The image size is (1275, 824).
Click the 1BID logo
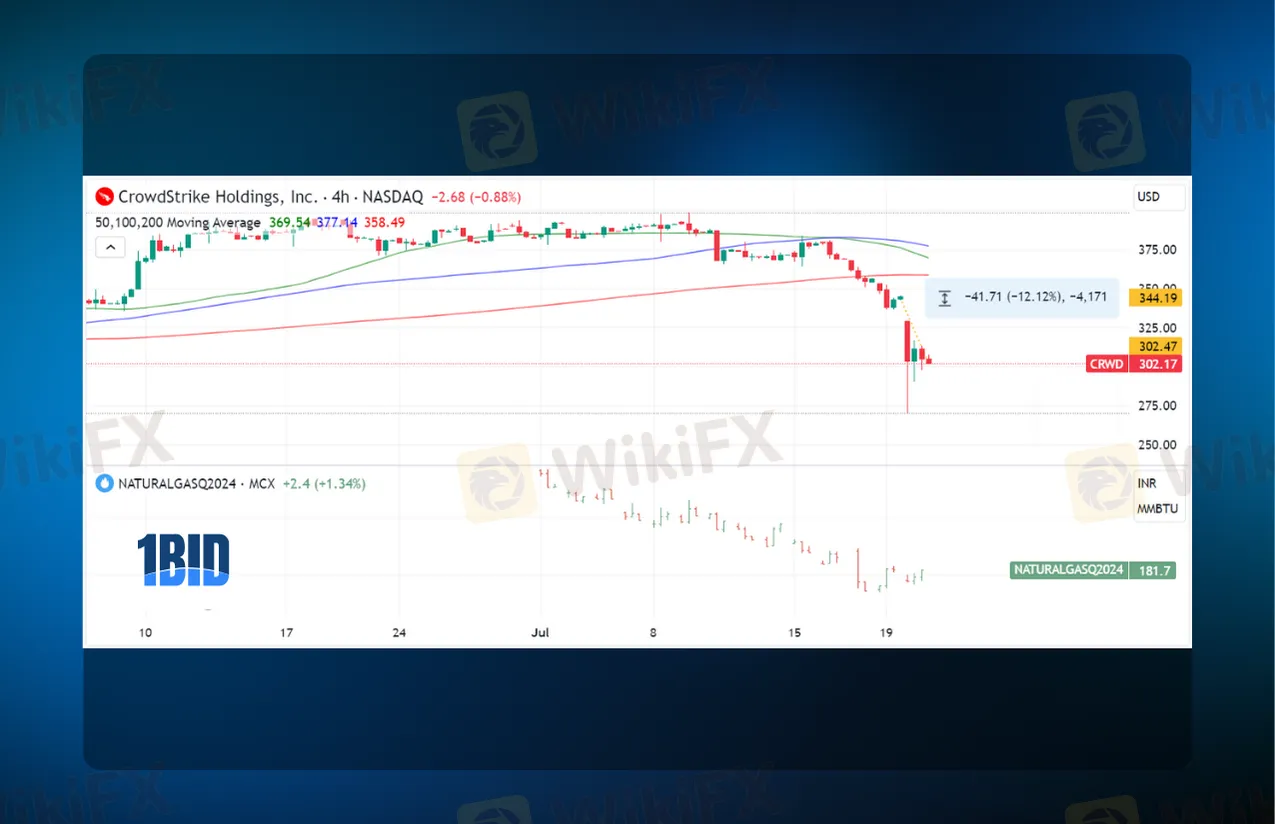point(183,560)
